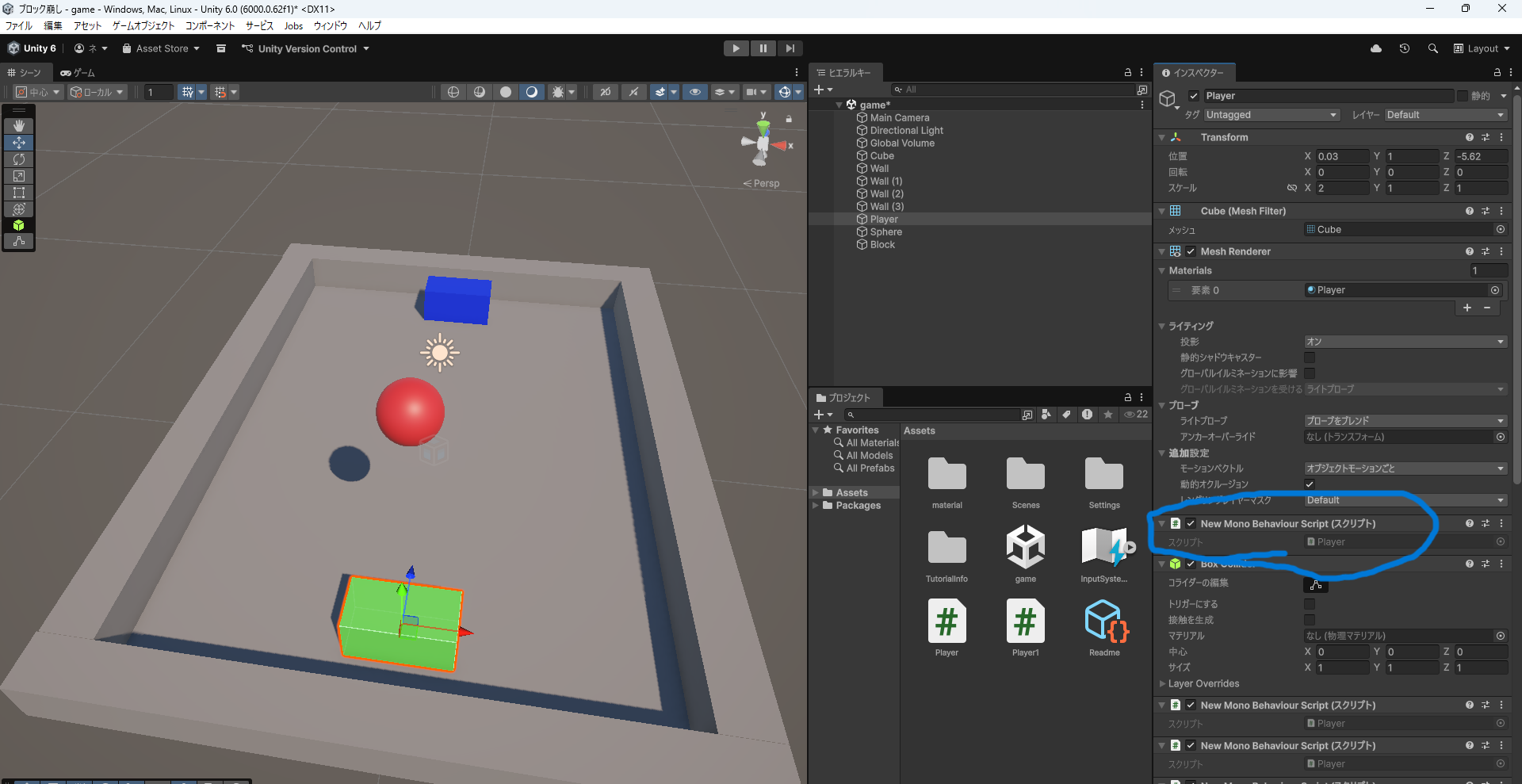Click the Pause button

tap(763, 48)
